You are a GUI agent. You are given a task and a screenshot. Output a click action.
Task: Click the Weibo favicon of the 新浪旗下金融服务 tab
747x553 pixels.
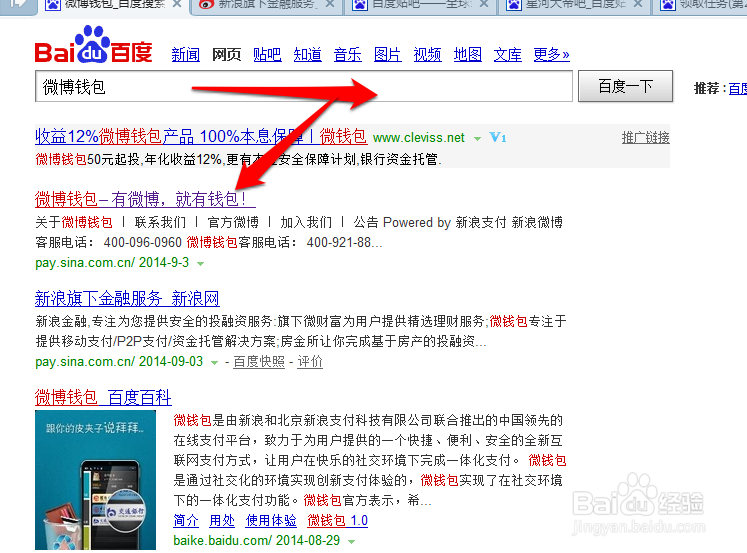pos(206,5)
